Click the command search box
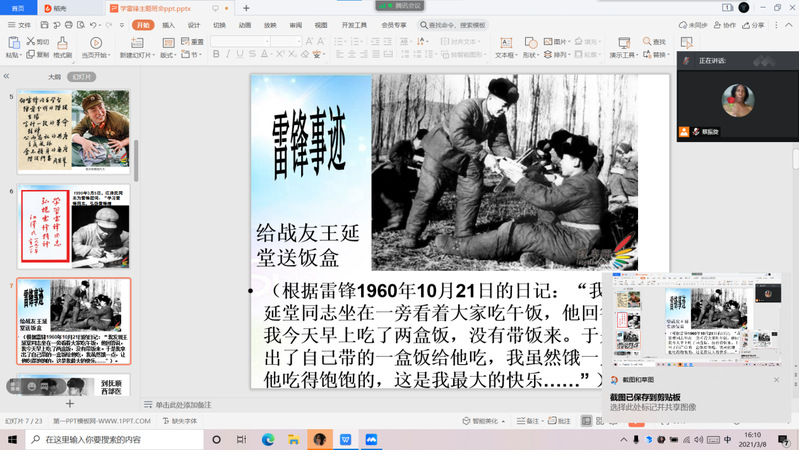 (454, 25)
